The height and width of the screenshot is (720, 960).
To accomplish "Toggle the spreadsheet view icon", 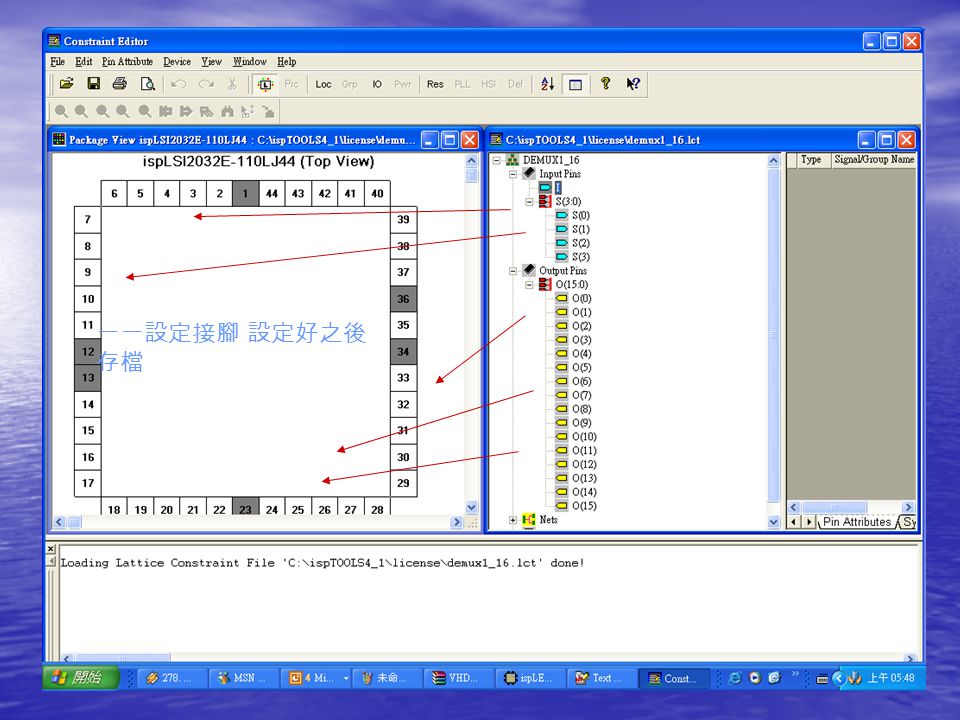I will point(575,84).
